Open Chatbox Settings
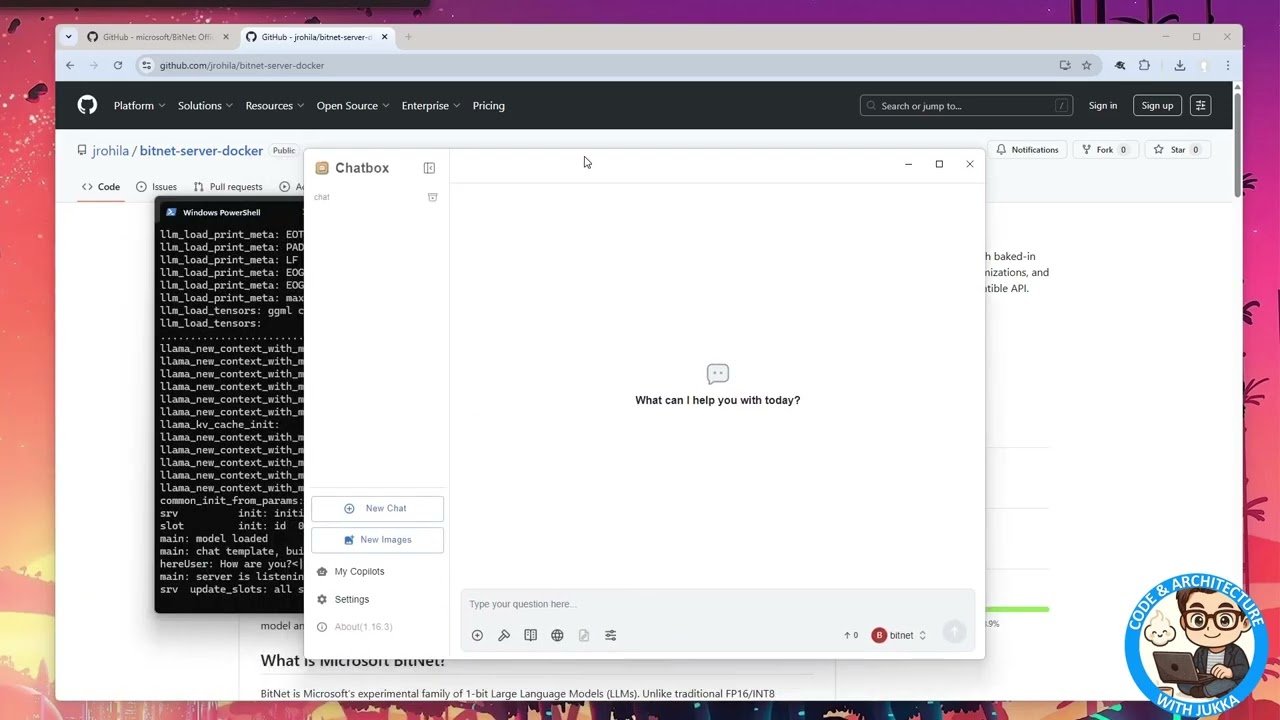 (x=343, y=600)
